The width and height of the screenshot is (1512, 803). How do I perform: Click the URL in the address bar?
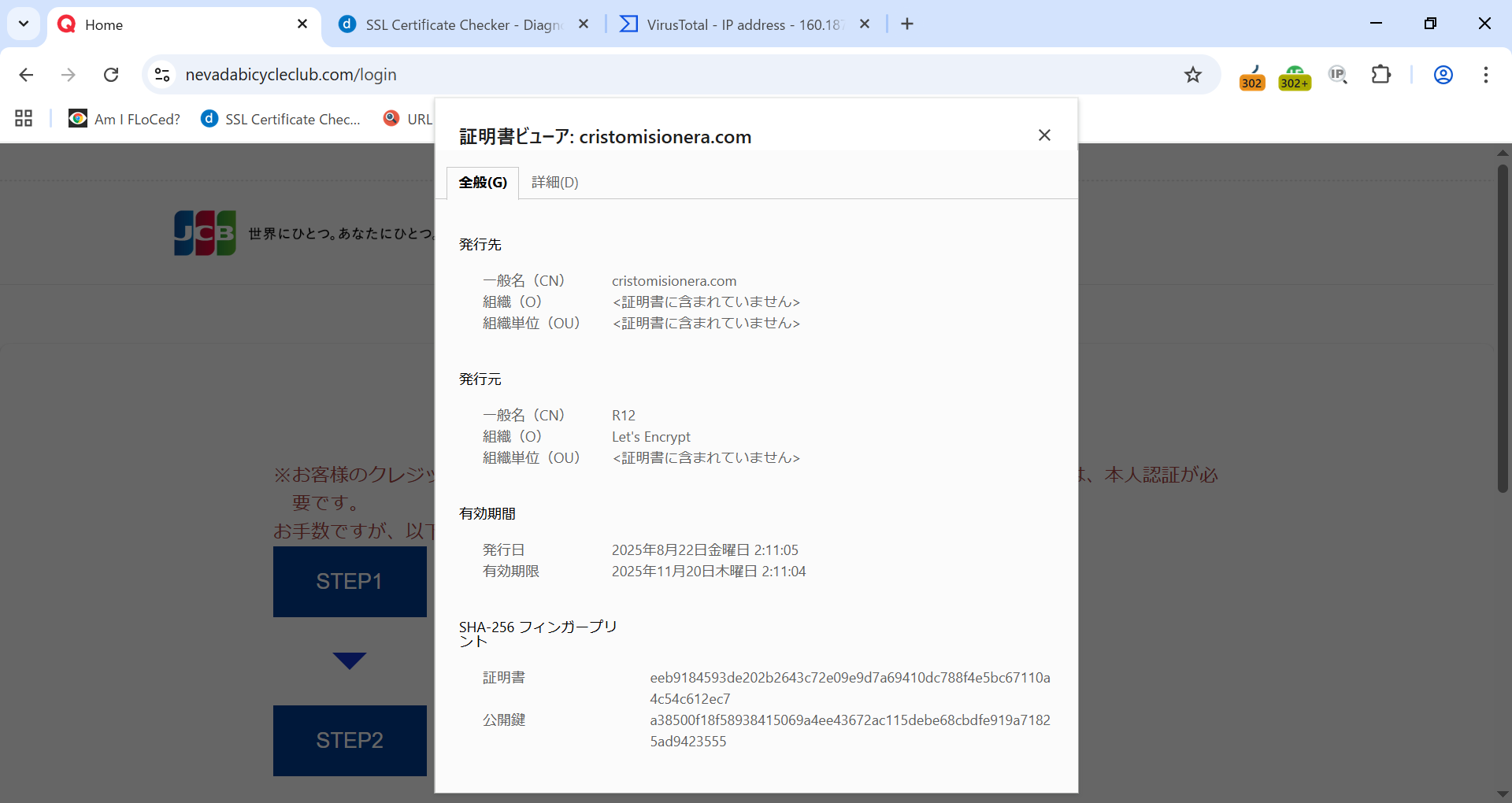coord(291,75)
